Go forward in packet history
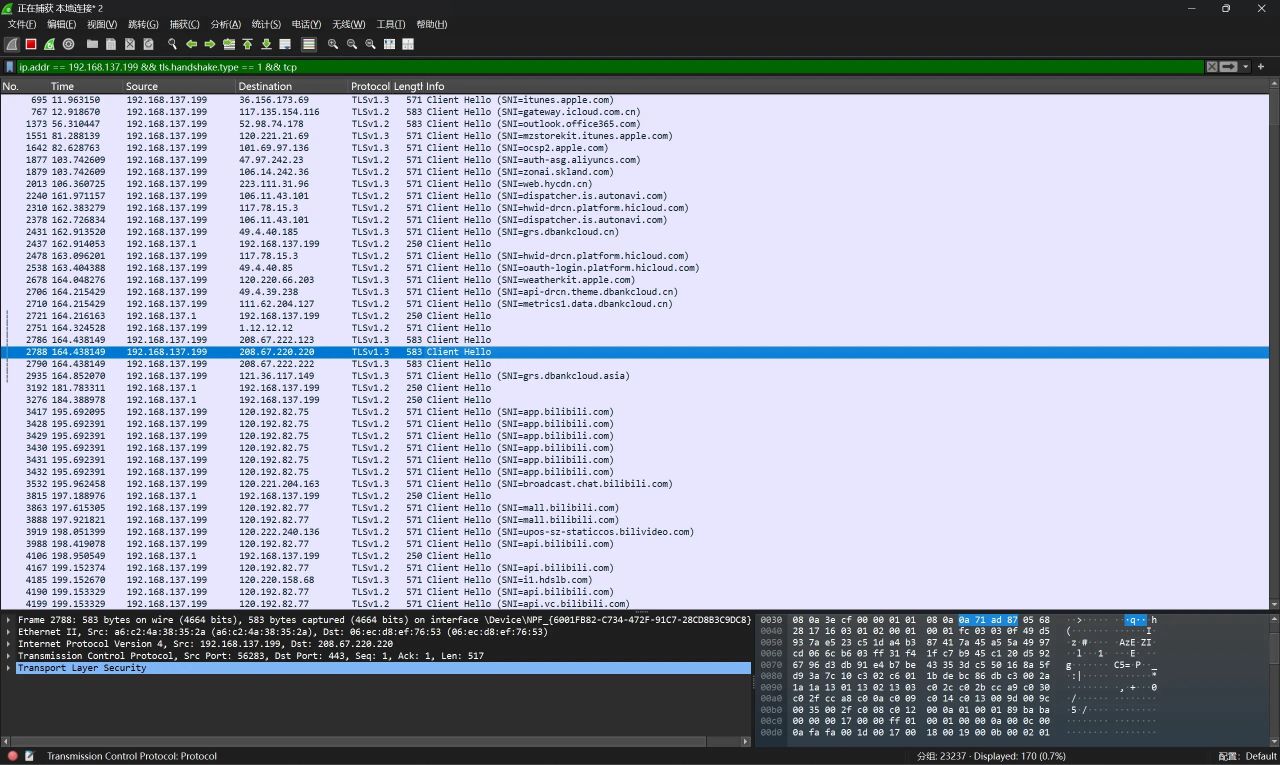 [210, 44]
